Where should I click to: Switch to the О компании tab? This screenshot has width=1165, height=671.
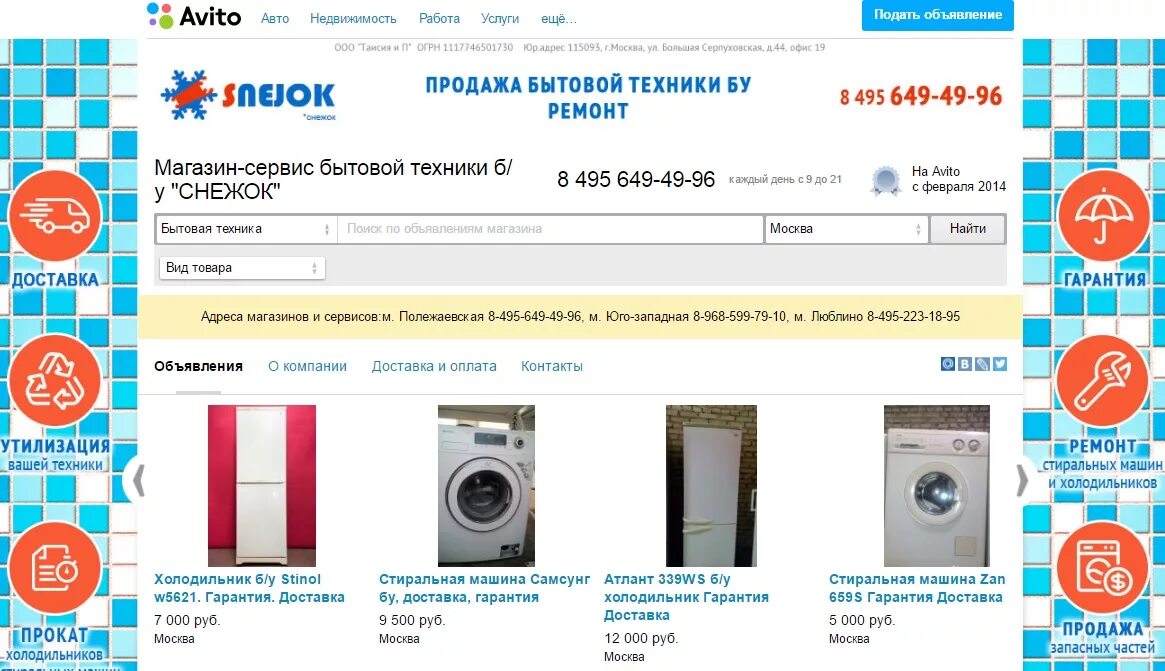(308, 366)
